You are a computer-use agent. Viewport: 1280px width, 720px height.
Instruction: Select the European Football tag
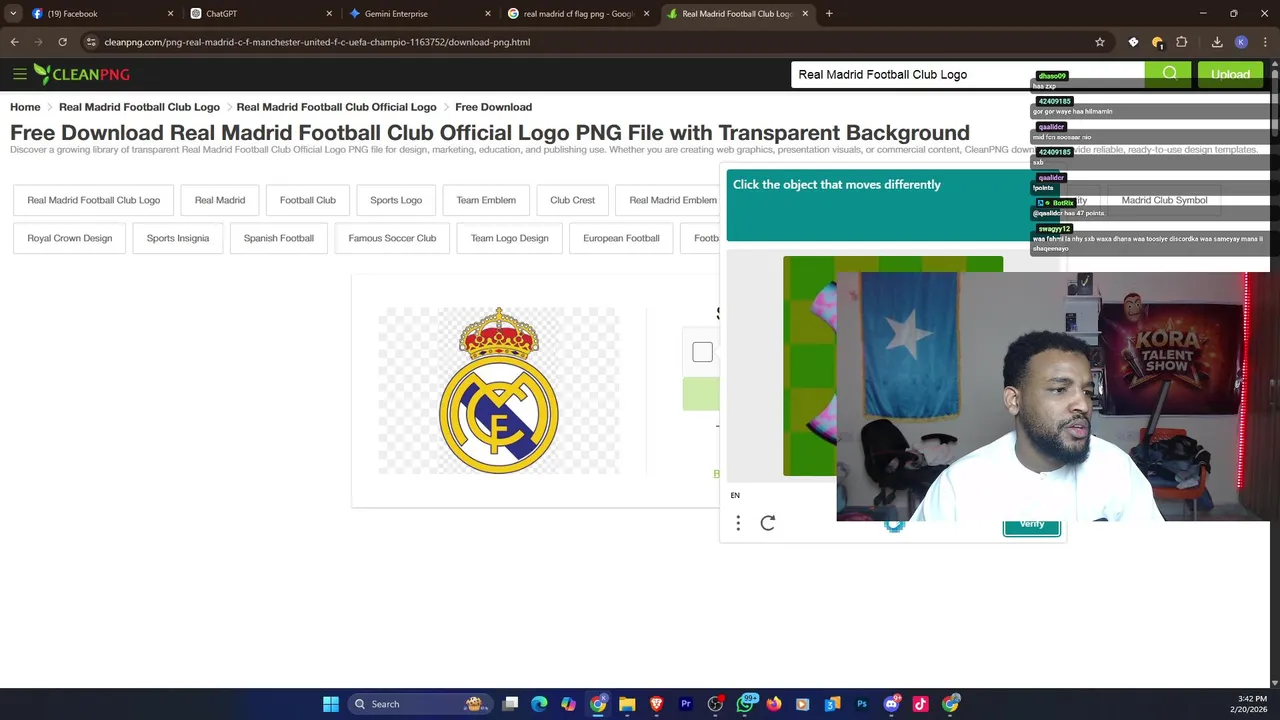[x=621, y=238]
